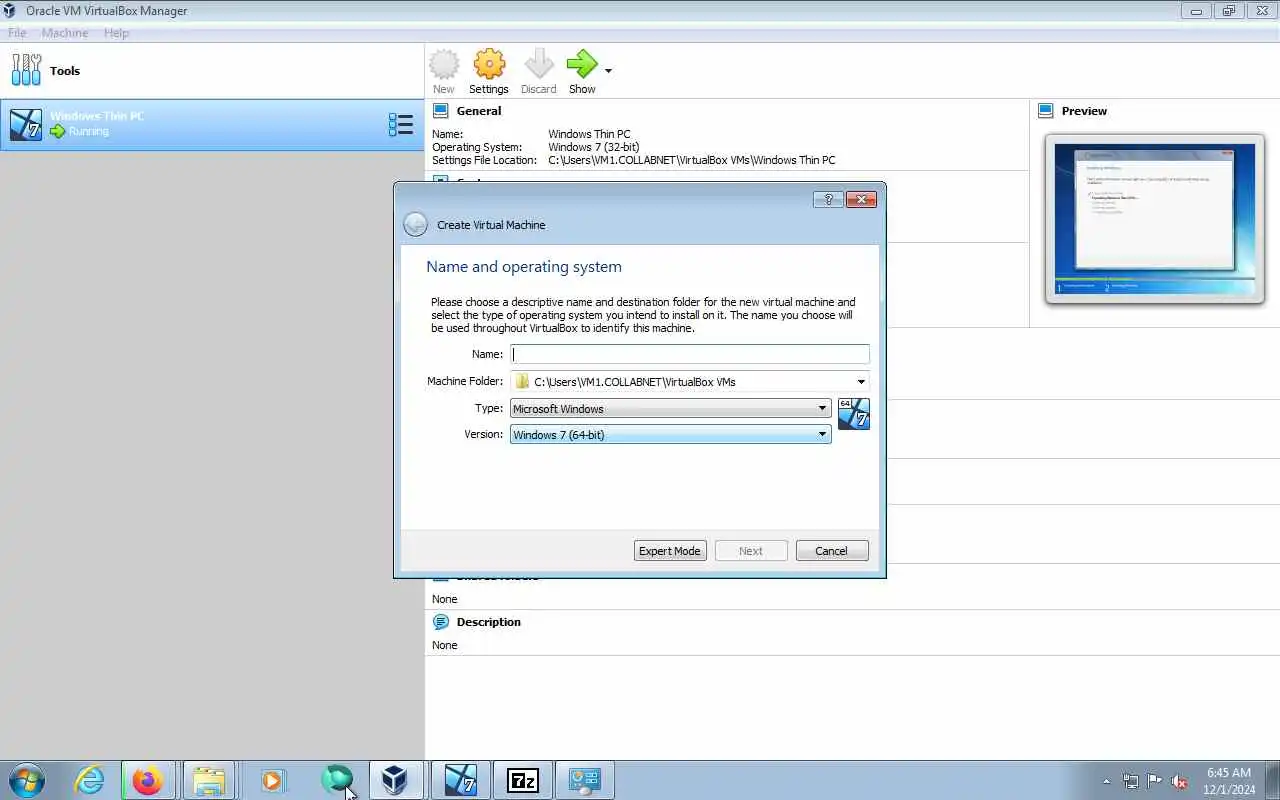
Task: Select the Windows Thin PC machine entry
Action: tap(212, 125)
